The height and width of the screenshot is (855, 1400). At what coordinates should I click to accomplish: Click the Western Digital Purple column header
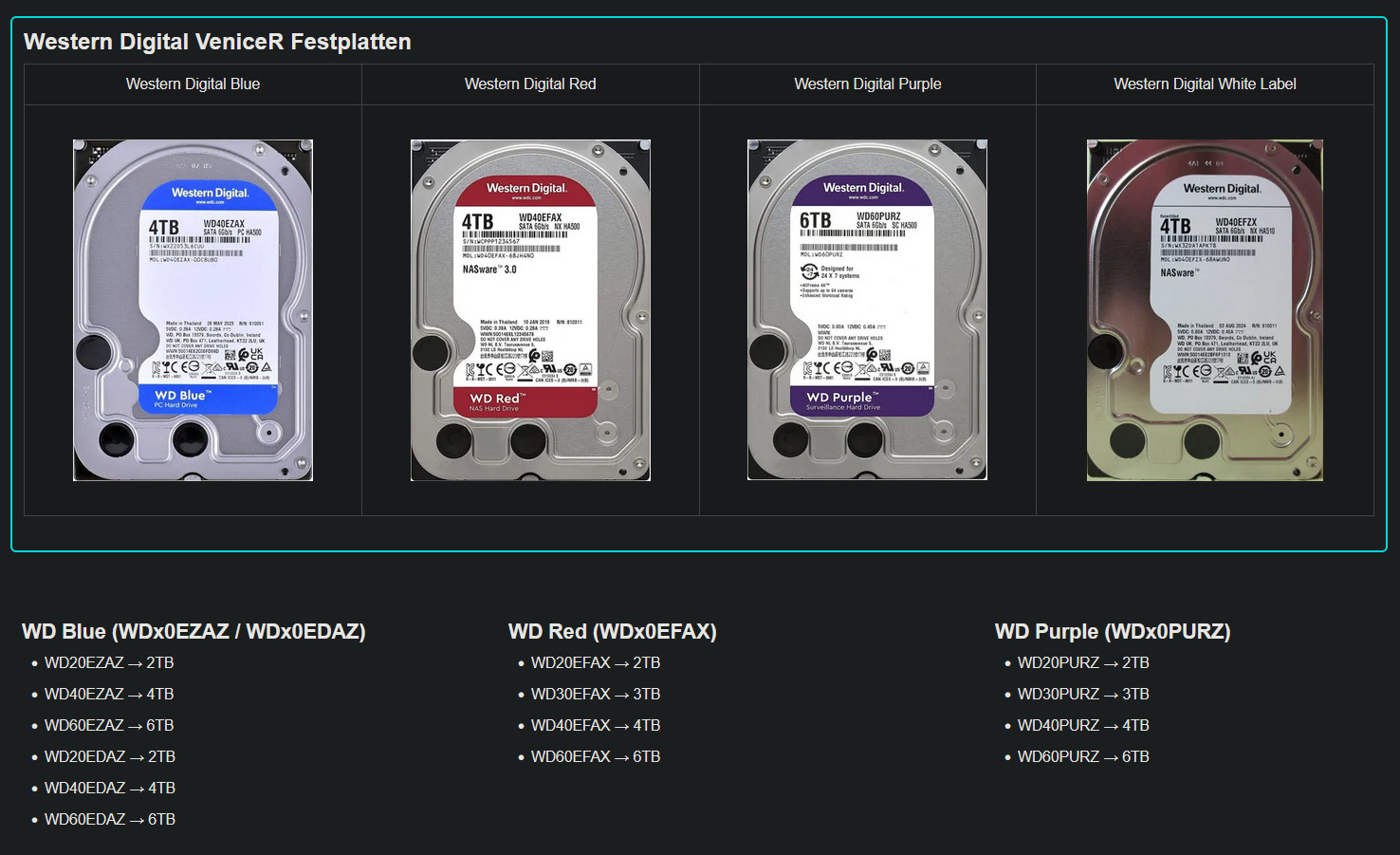(x=867, y=84)
